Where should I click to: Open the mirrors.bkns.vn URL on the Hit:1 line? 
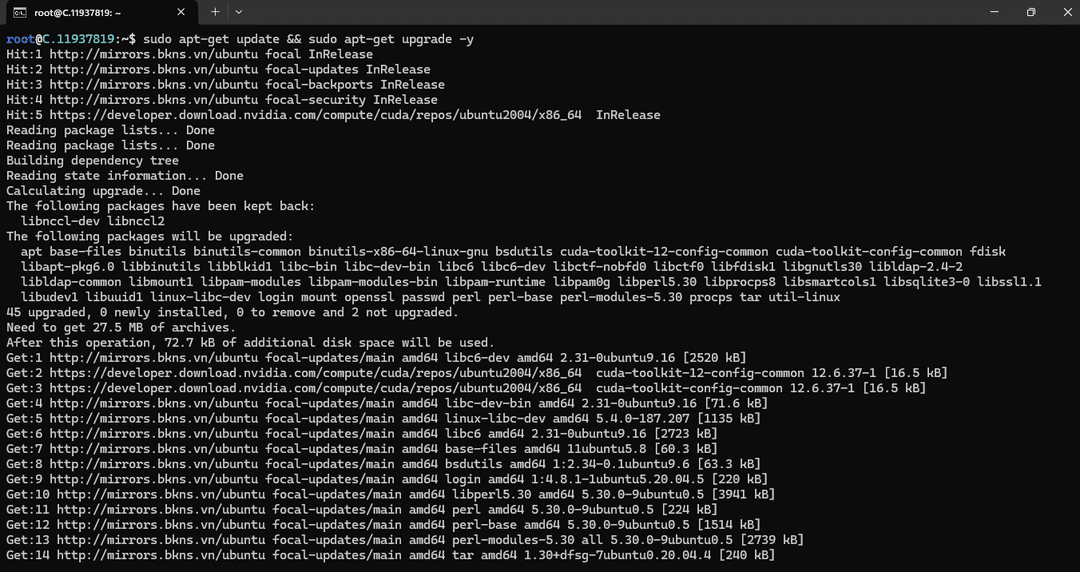tap(154, 54)
